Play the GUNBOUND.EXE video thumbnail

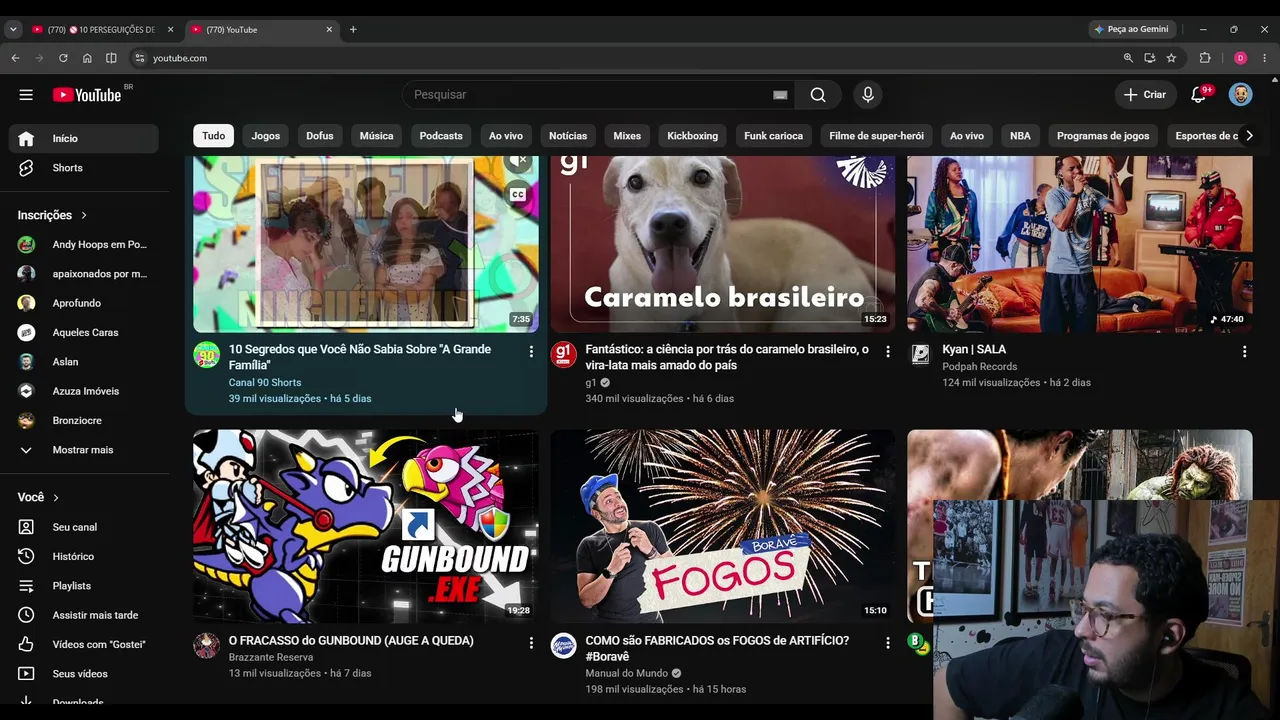pos(366,527)
